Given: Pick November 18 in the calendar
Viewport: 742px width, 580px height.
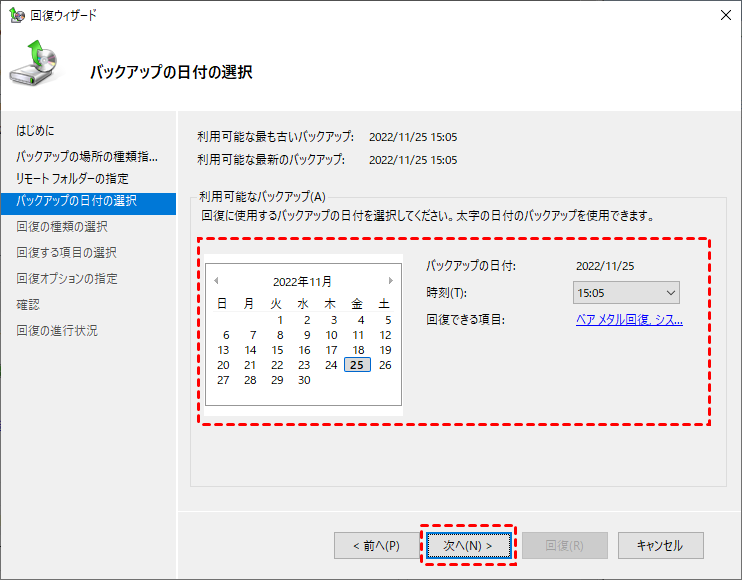Looking at the screenshot, I should tap(358, 350).
